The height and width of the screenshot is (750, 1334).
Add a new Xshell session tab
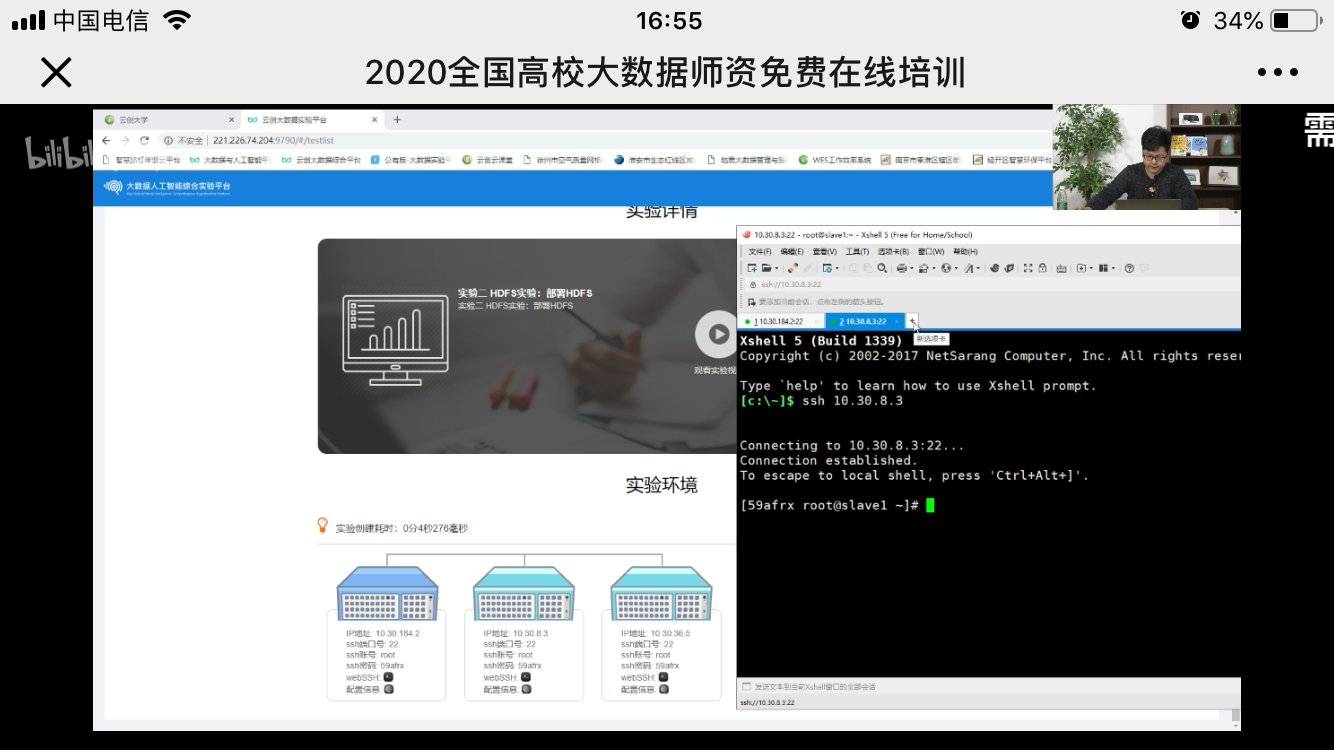(912, 320)
